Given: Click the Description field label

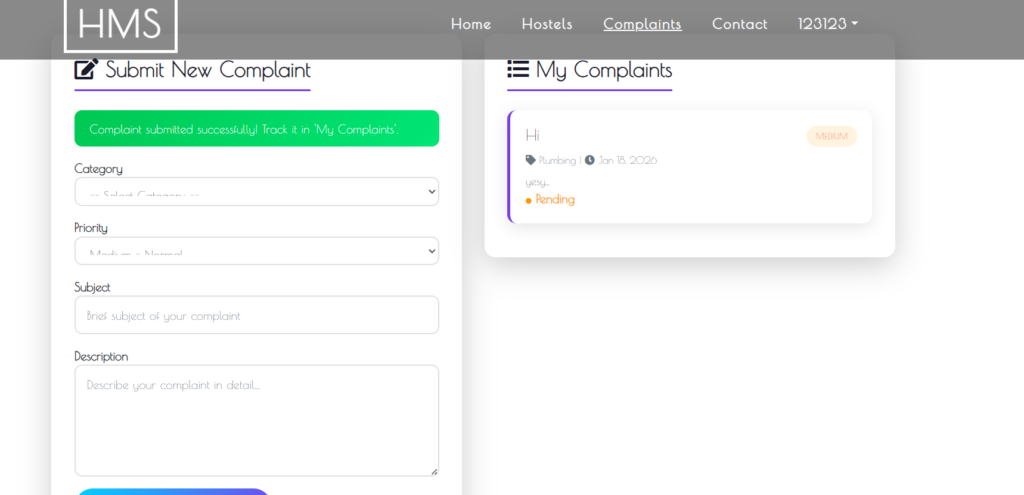Looking at the screenshot, I should click(101, 357).
